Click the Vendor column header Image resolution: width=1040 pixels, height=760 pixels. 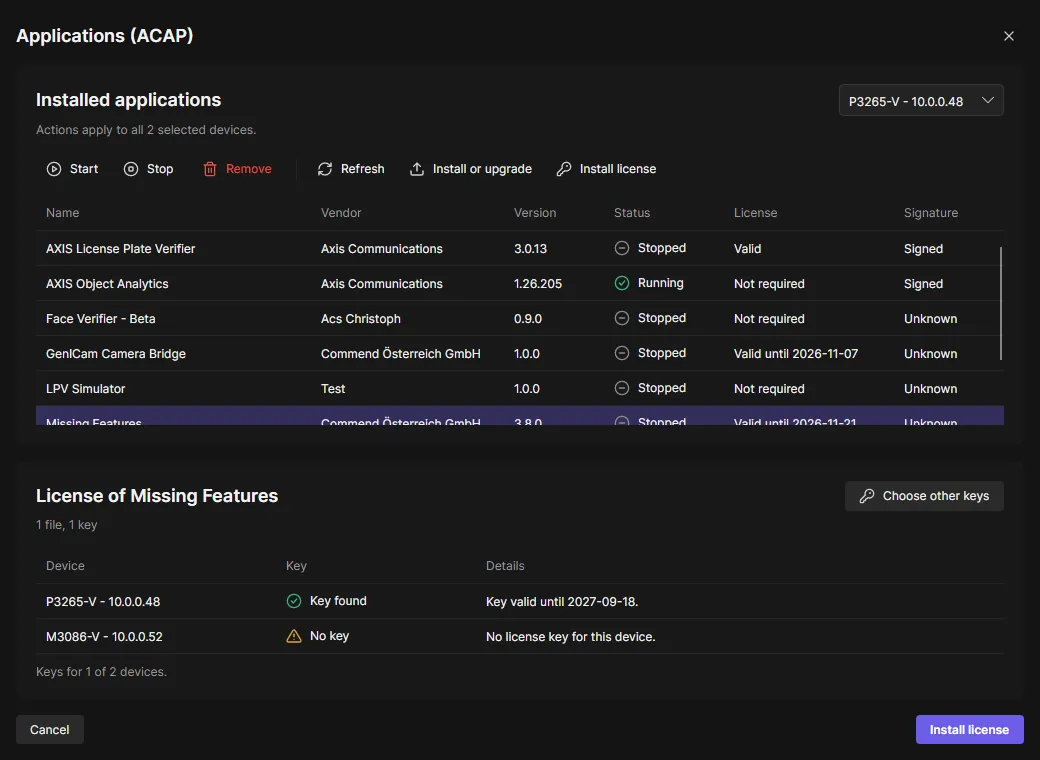[x=341, y=213]
